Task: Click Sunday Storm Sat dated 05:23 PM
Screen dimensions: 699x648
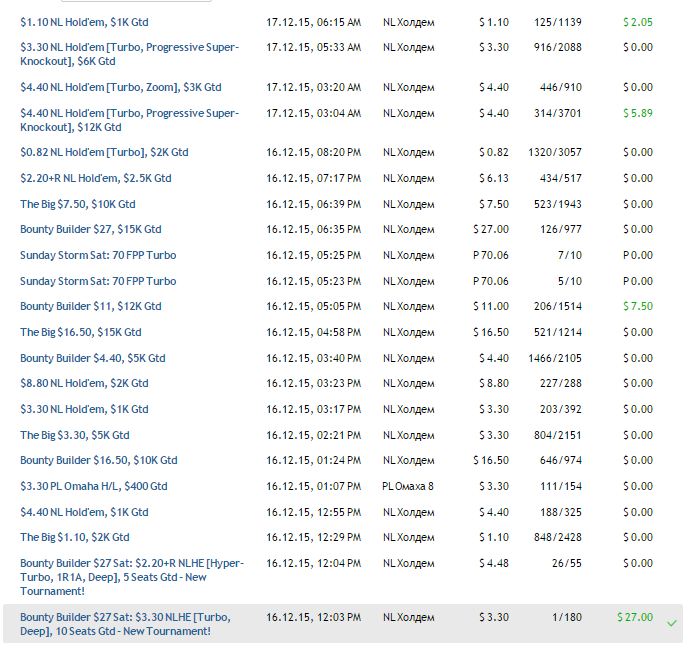Action: tap(98, 282)
